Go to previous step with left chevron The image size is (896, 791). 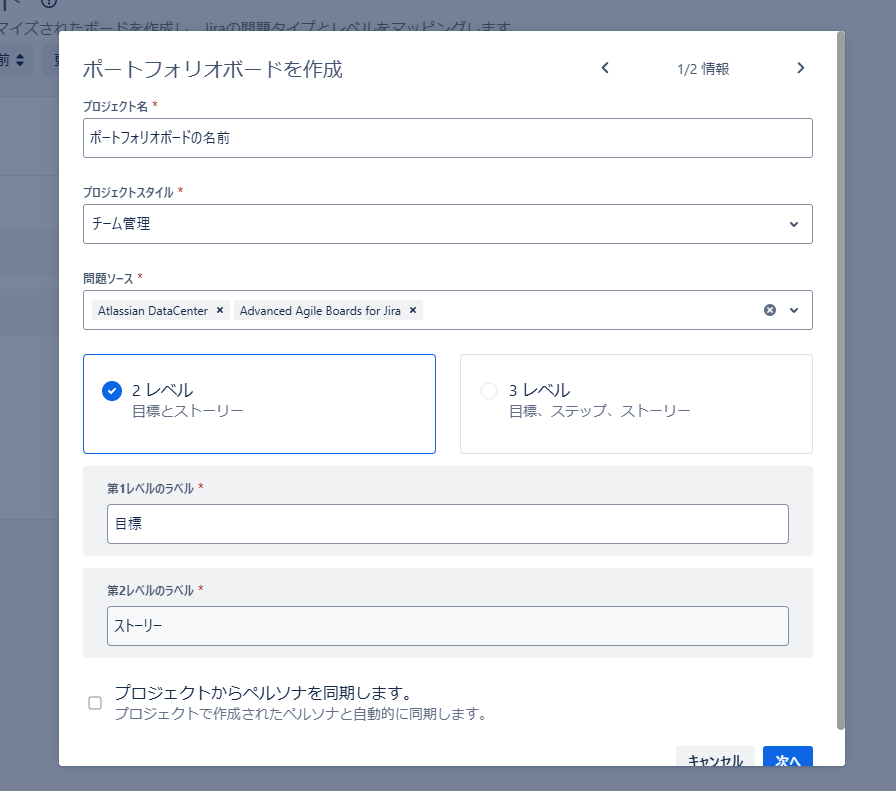click(x=605, y=68)
